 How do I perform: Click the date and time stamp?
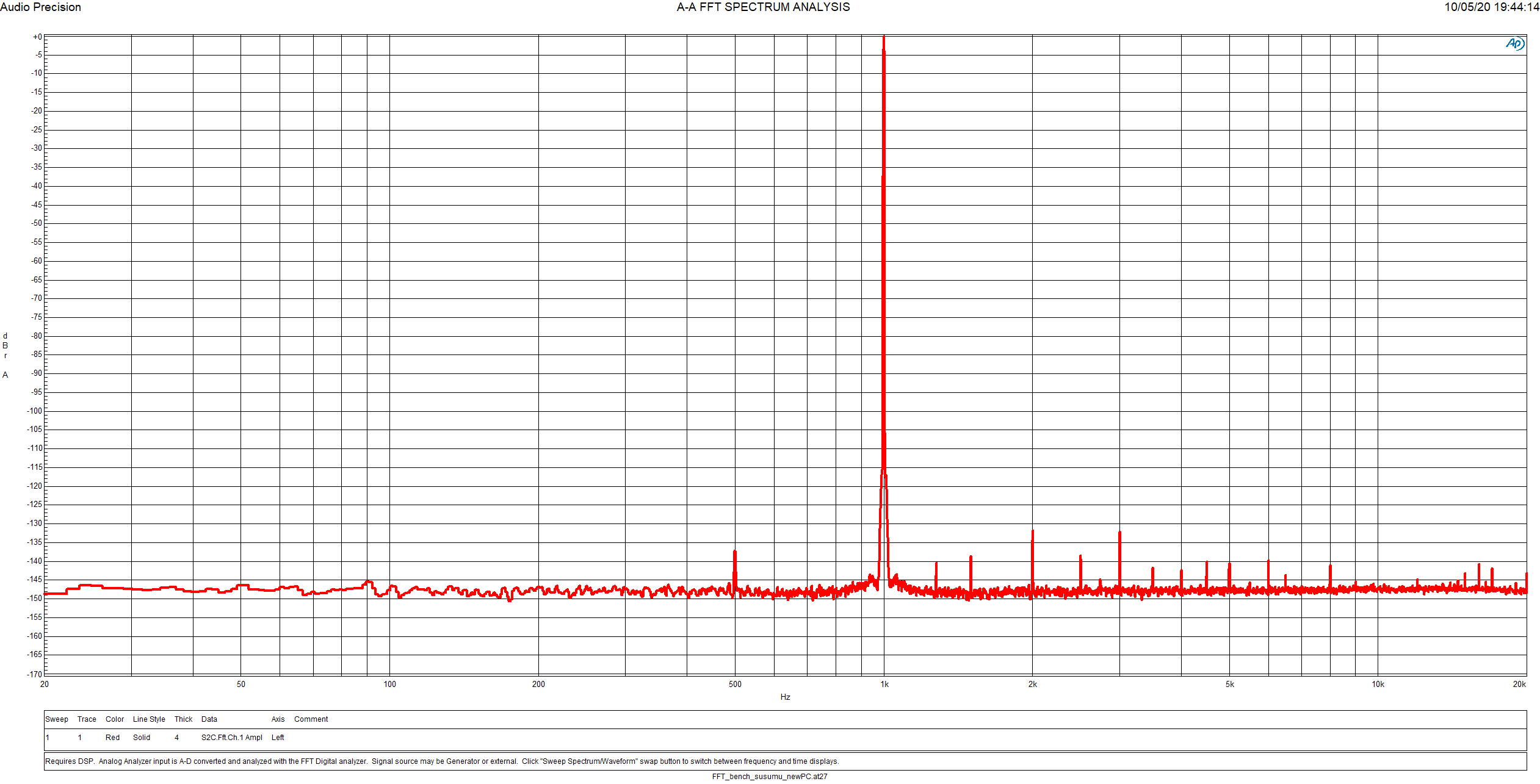tap(1491, 7)
